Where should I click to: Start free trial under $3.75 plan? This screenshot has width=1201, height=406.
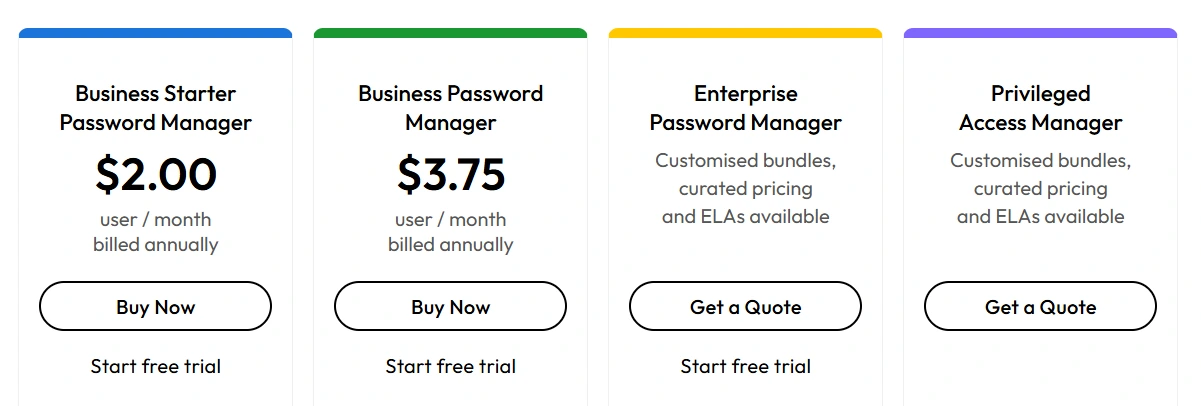click(450, 366)
